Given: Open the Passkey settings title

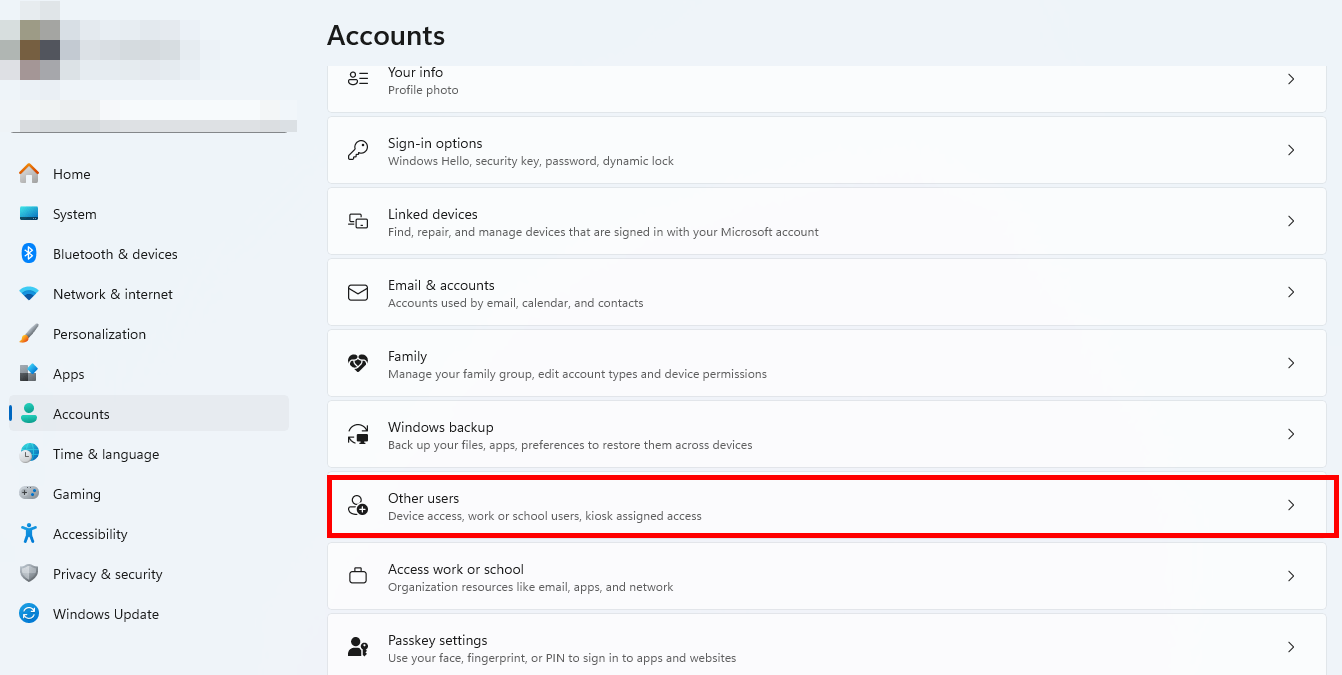Looking at the screenshot, I should [x=438, y=640].
